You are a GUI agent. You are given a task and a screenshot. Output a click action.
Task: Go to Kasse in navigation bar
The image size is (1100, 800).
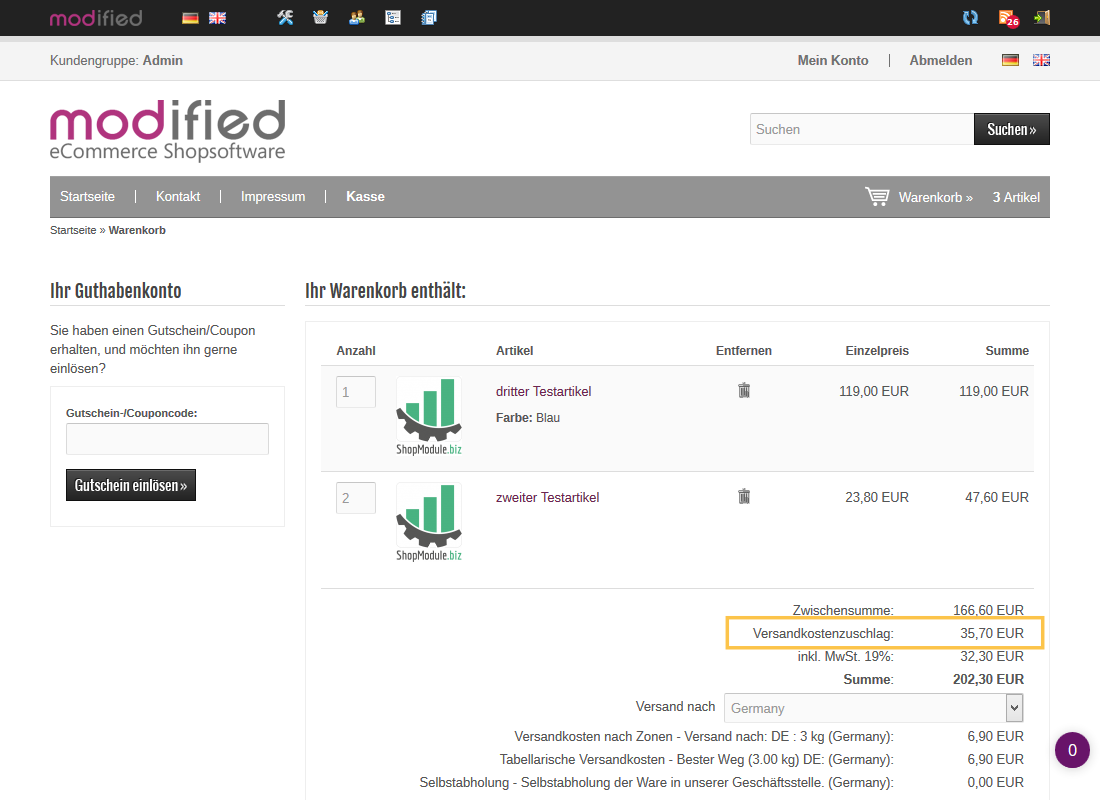pyautogui.click(x=365, y=197)
